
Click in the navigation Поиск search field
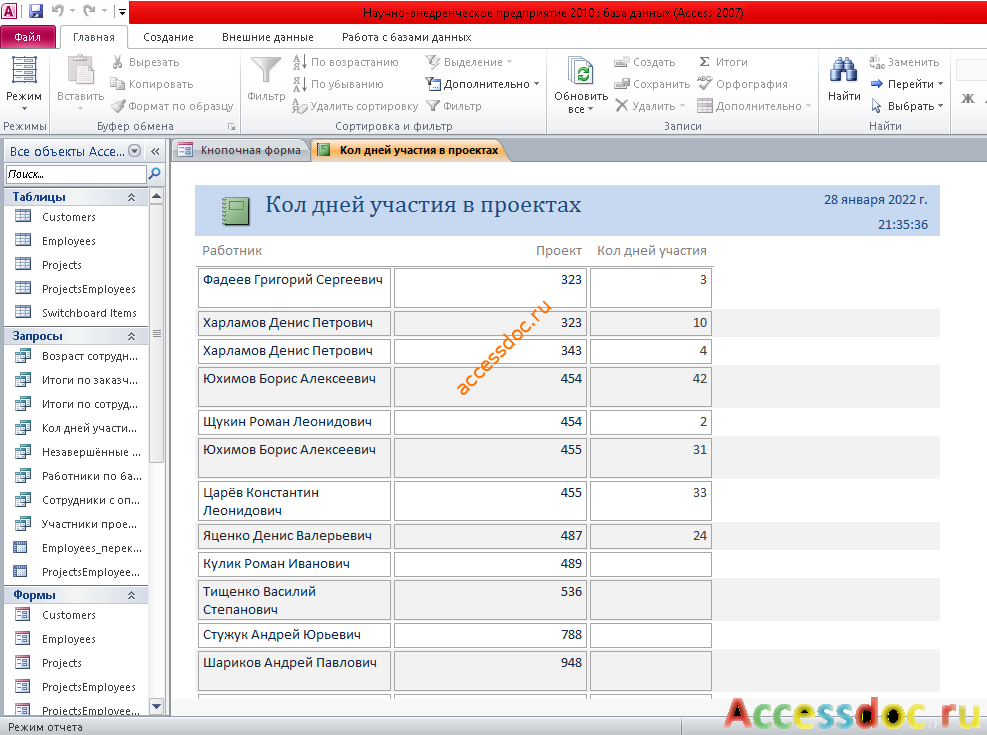(x=76, y=174)
